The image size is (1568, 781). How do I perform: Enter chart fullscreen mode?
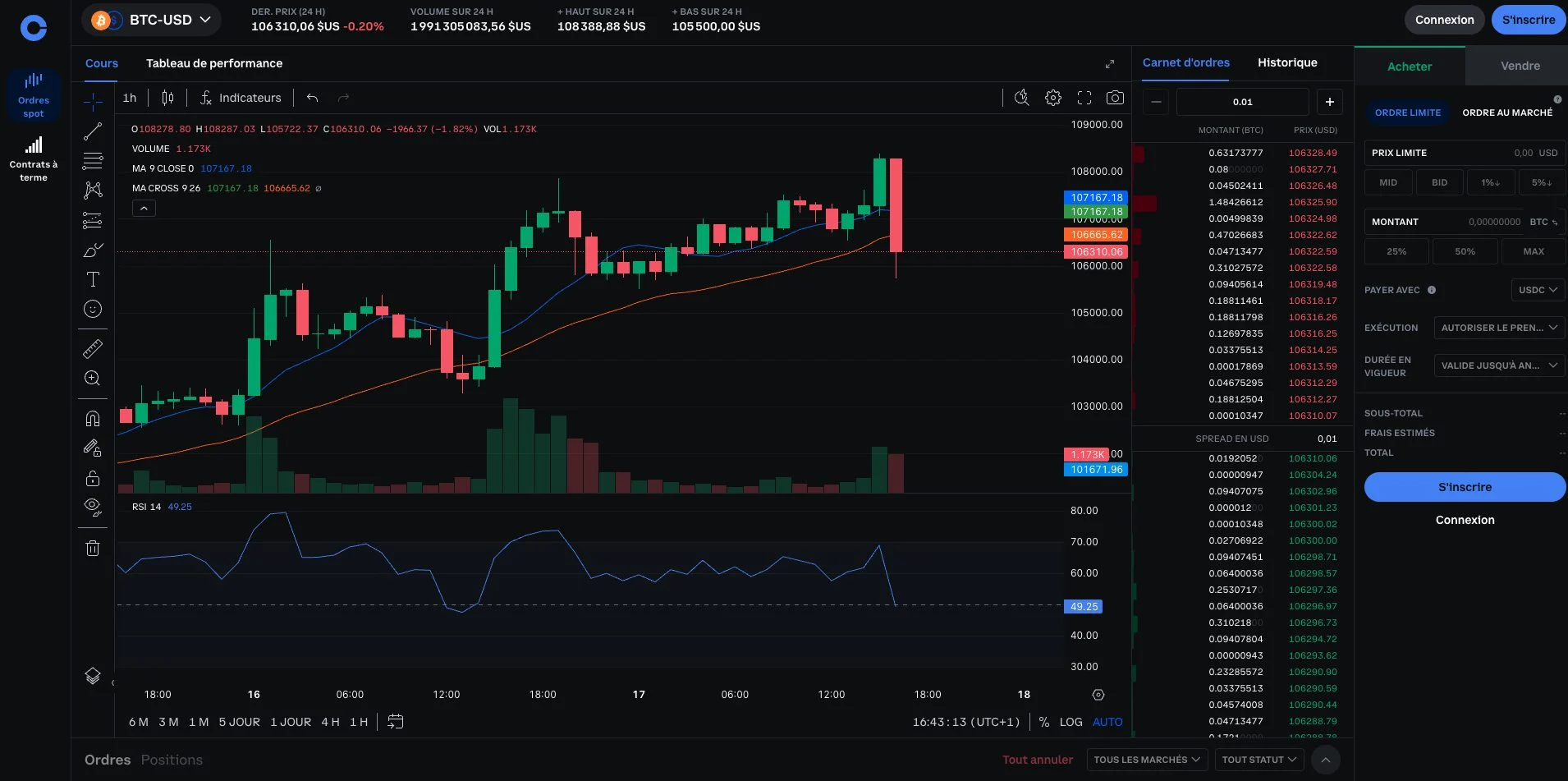click(x=1084, y=98)
